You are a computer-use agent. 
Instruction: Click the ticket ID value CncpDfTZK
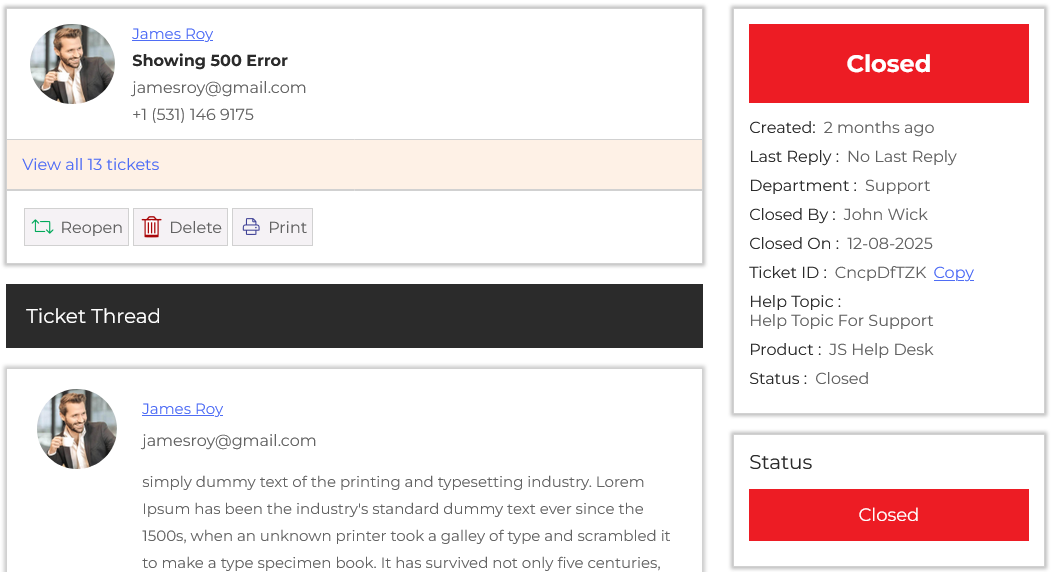pos(880,273)
